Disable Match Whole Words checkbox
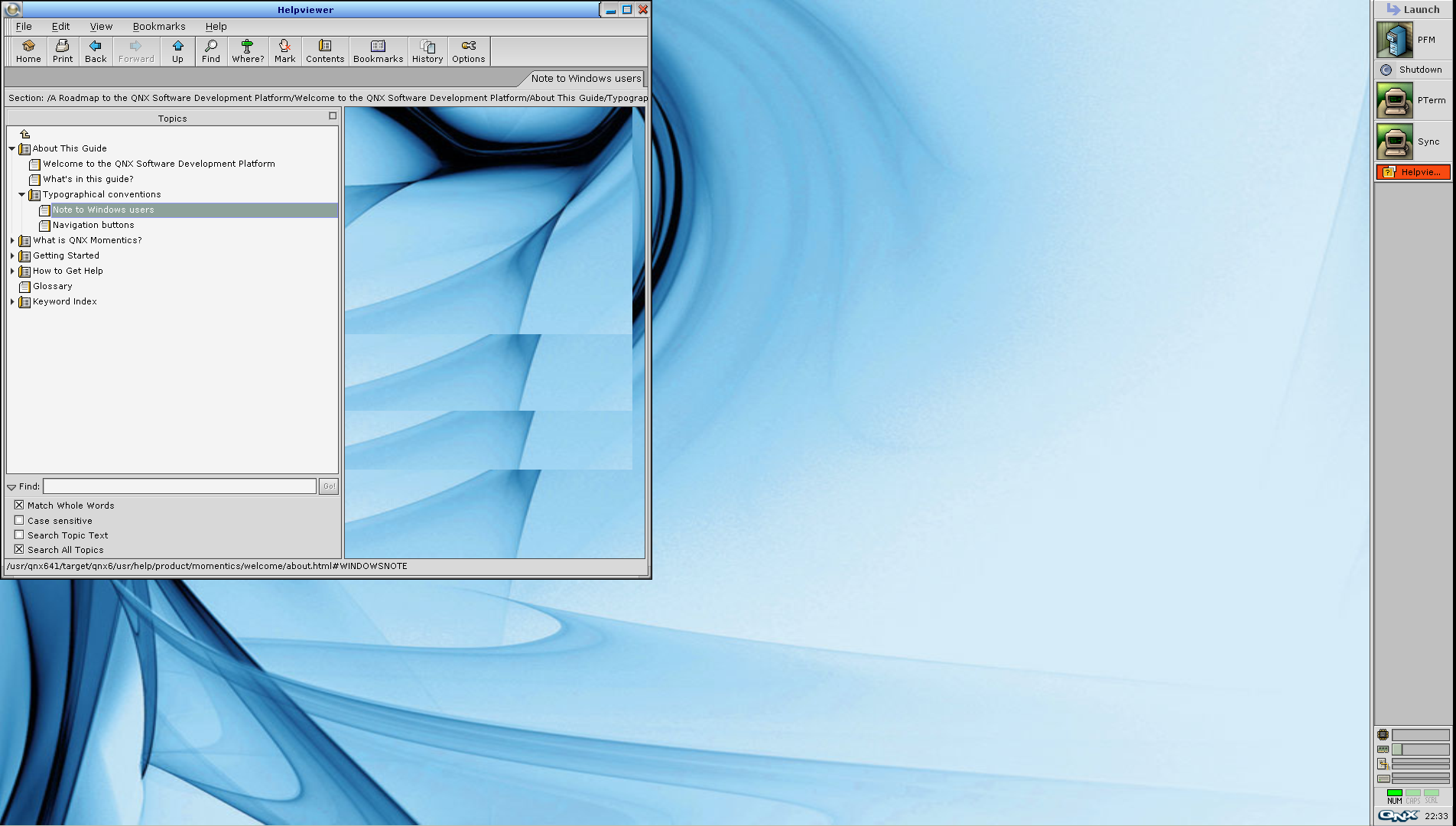The height and width of the screenshot is (826, 1456). pos(19,505)
